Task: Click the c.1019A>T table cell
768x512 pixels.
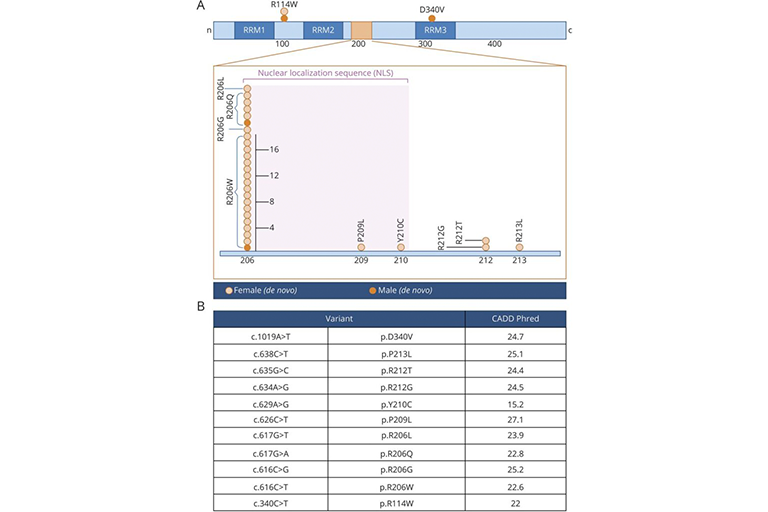Action: point(271,337)
